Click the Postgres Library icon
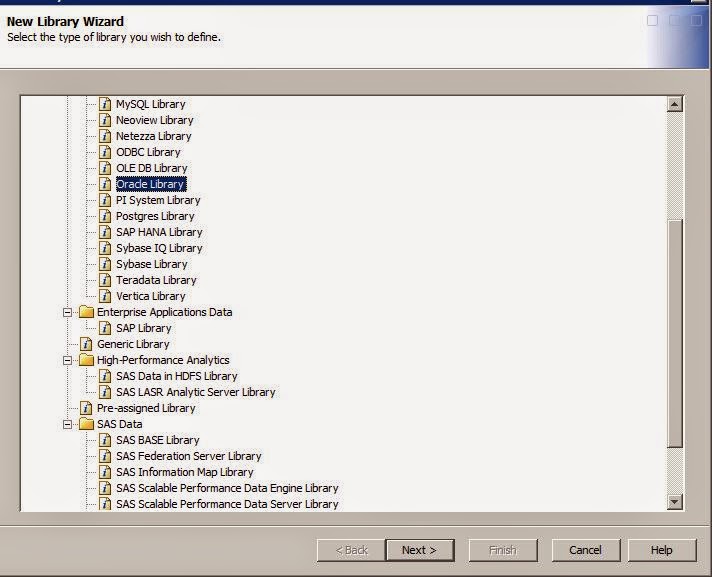Image resolution: width=712 pixels, height=577 pixels. [x=105, y=216]
